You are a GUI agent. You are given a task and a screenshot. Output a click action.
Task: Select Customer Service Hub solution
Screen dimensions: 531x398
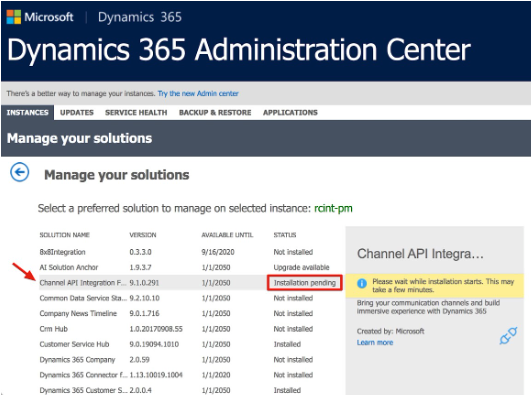pyautogui.click(x=191, y=344)
